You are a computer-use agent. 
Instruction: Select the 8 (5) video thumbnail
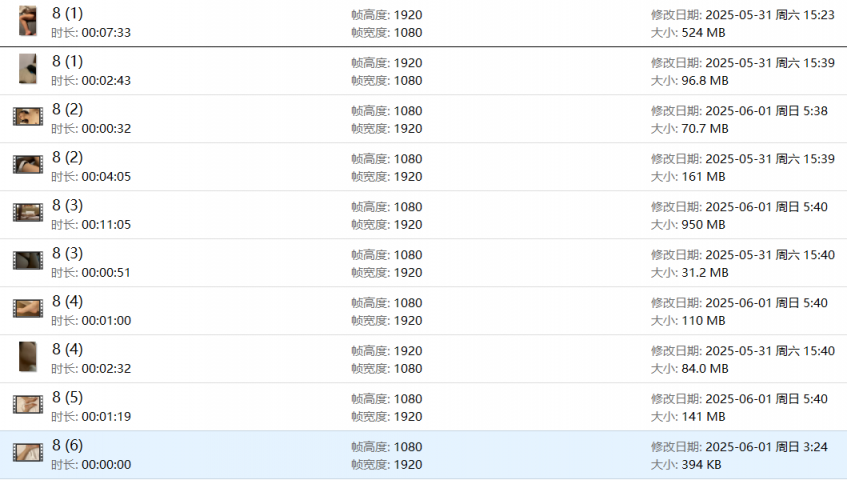coord(28,405)
